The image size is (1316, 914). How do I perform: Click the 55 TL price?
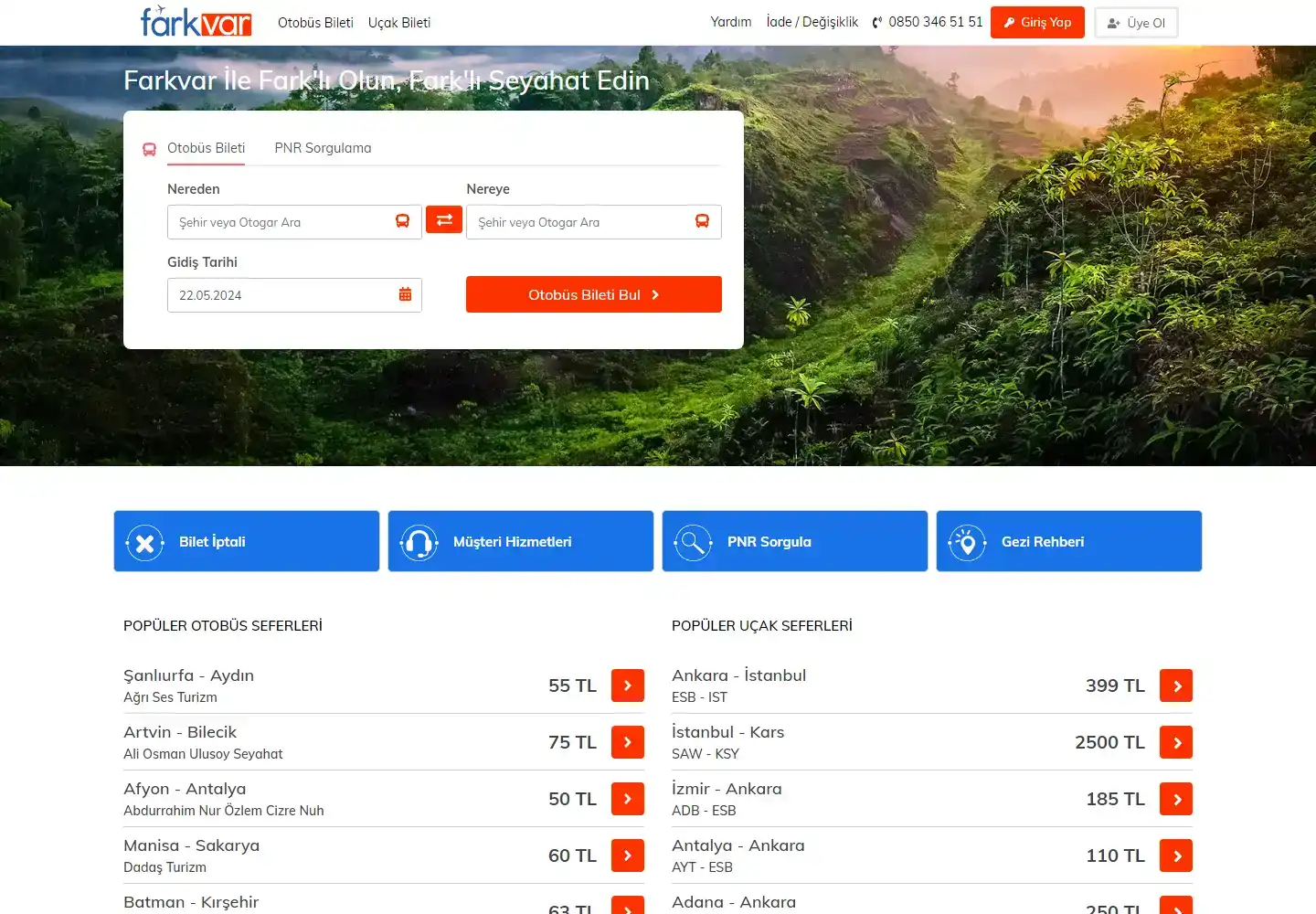click(572, 685)
